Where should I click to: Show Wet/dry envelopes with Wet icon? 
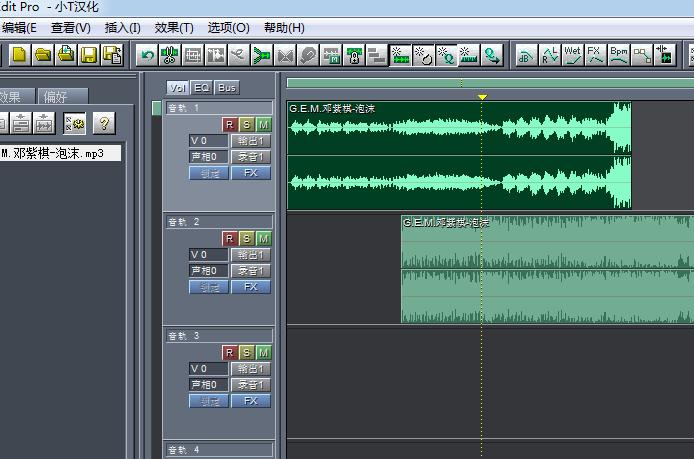(x=573, y=55)
